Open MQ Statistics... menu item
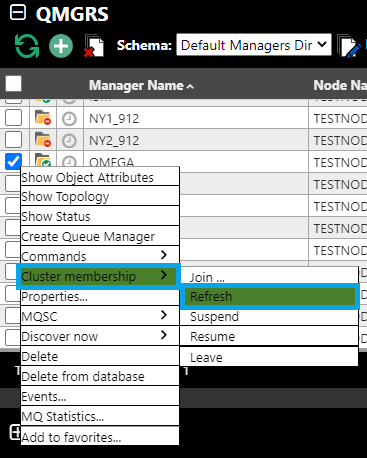This screenshot has height=458, width=367. [x=100, y=416]
